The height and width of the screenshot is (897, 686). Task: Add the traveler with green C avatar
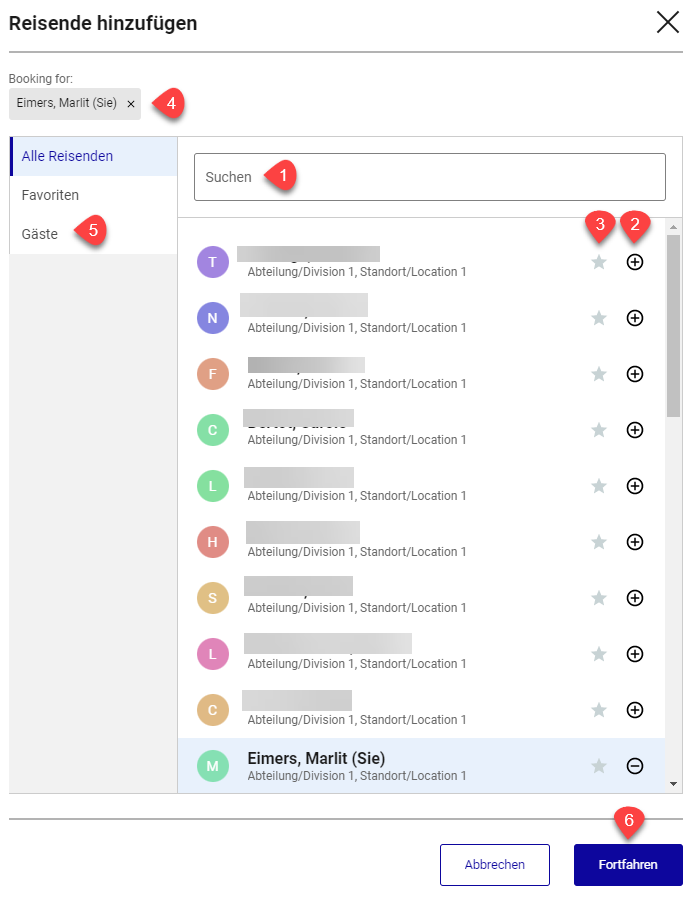(635, 430)
